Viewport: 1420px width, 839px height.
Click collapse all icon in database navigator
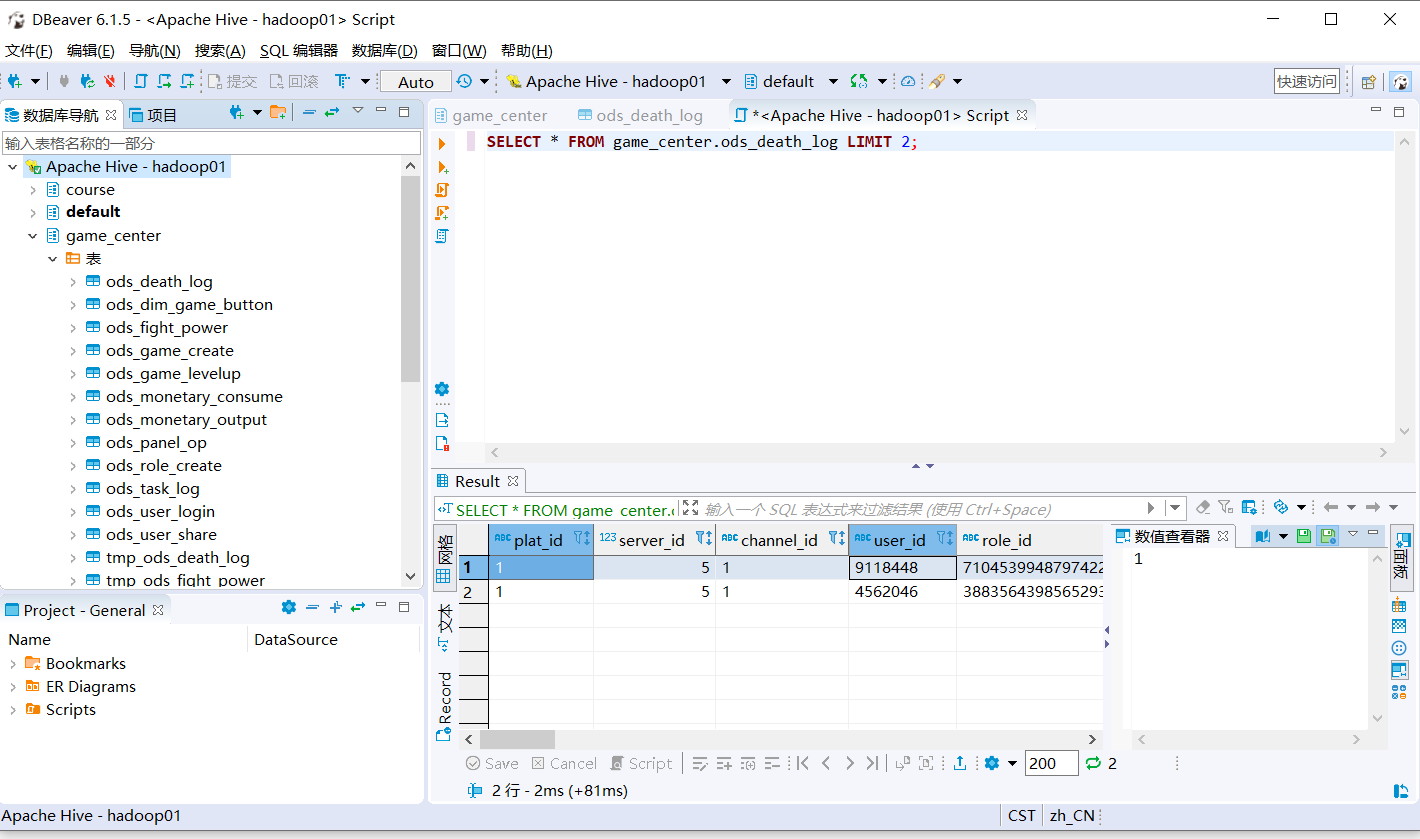(309, 113)
